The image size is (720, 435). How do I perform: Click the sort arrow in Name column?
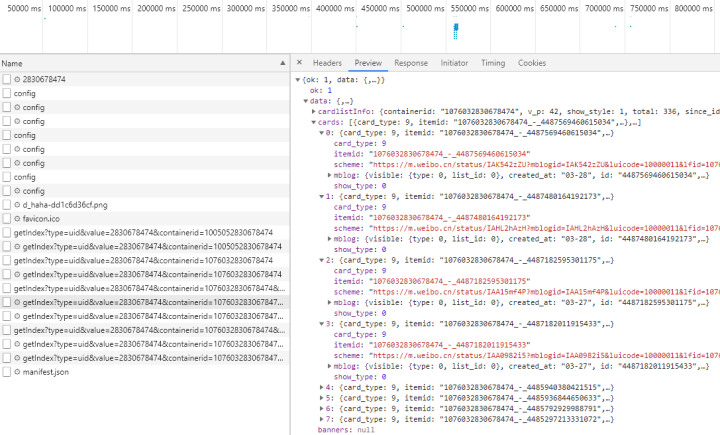(x=282, y=63)
